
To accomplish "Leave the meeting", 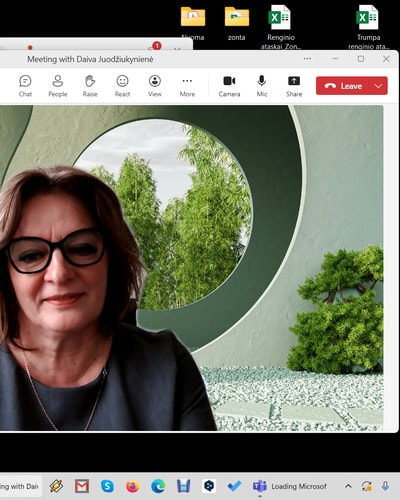I will (343, 86).
